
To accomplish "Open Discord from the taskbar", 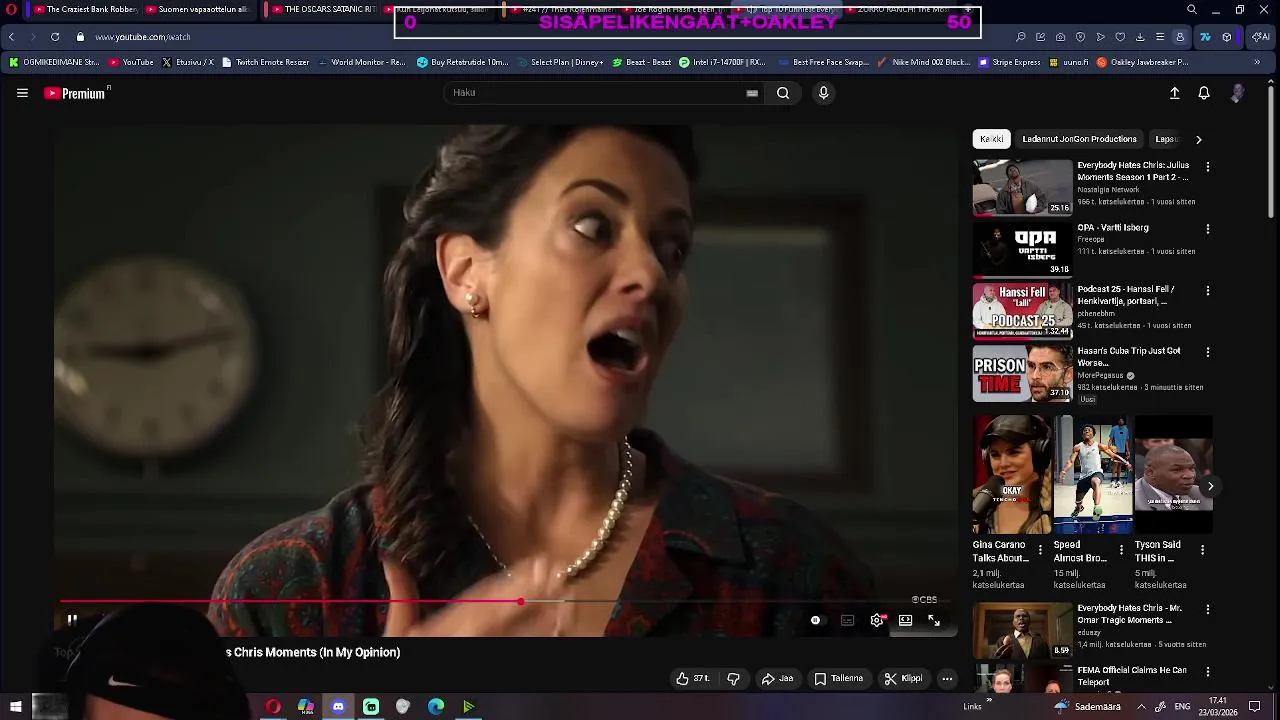I will point(338,706).
